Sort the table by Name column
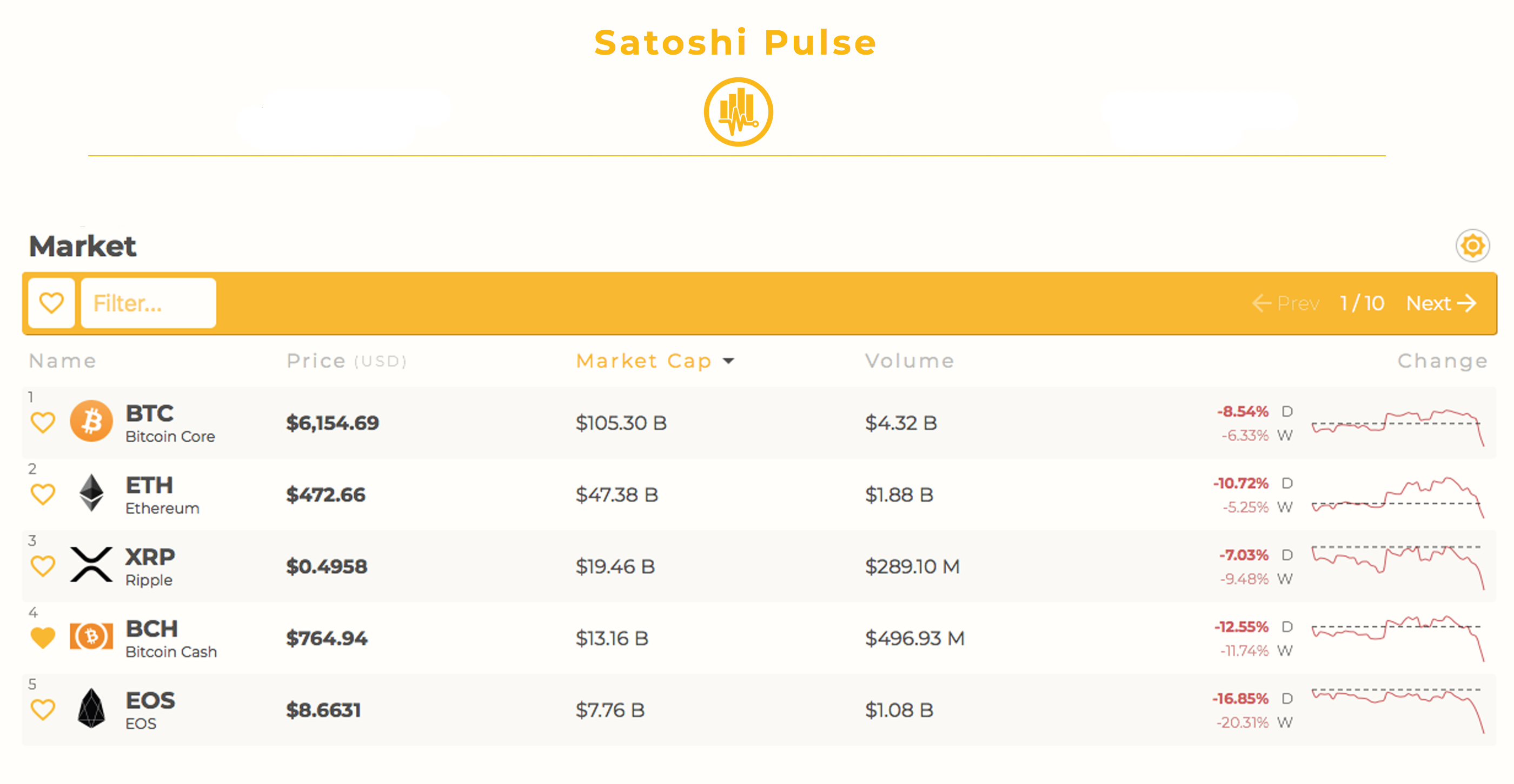 pos(62,361)
